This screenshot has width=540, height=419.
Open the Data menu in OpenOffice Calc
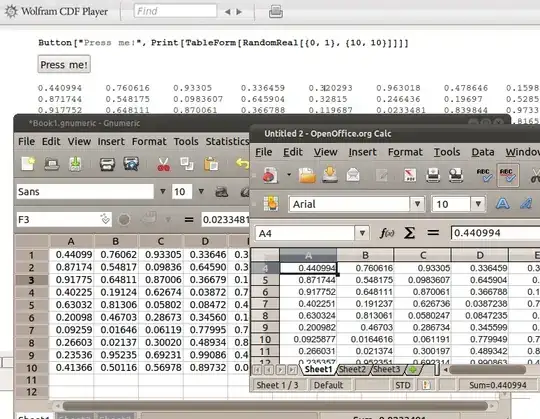(x=483, y=152)
